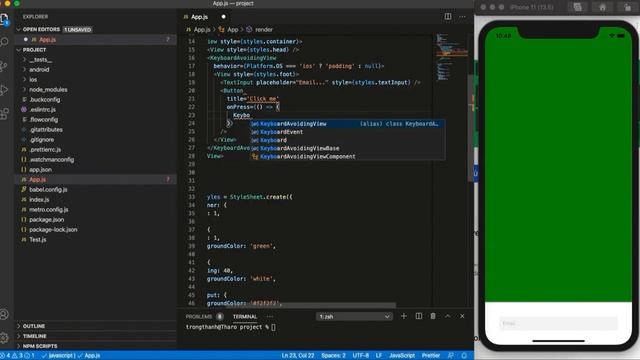Split the editor to the right
Screen dimensions: 640x360
click(x=448, y=16)
